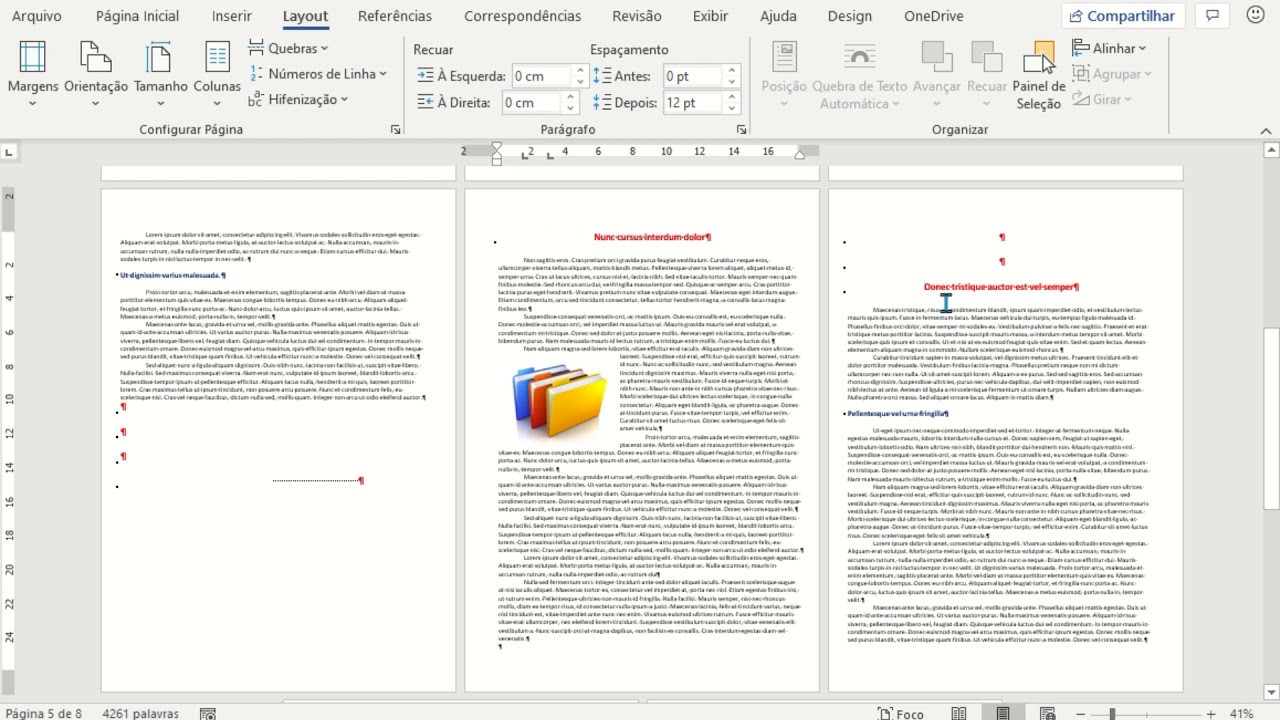Image resolution: width=1280 pixels, height=720 pixels.
Task: Switch to Layout de Impressão view
Action: [1003, 713]
